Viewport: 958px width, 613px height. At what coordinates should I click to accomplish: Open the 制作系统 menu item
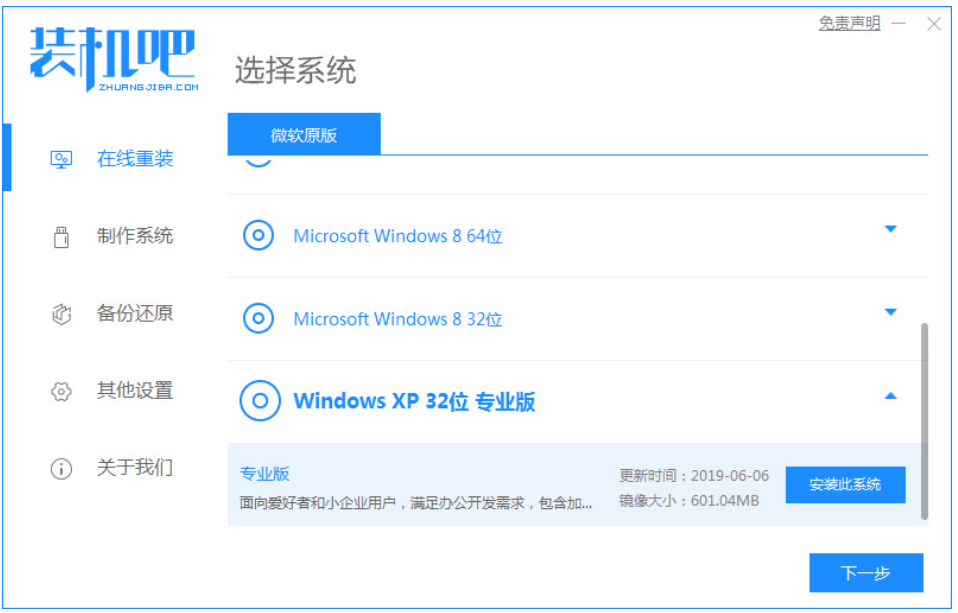click(x=135, y=236)
